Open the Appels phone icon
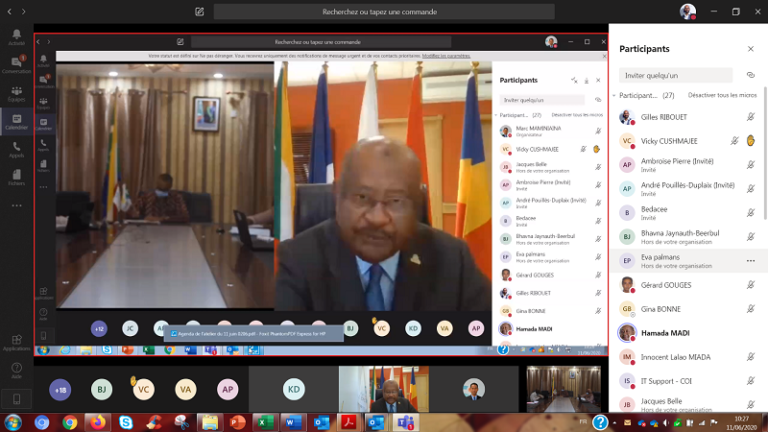The width and height of the screenshot is (768, 432). click(x=16, y=149)
